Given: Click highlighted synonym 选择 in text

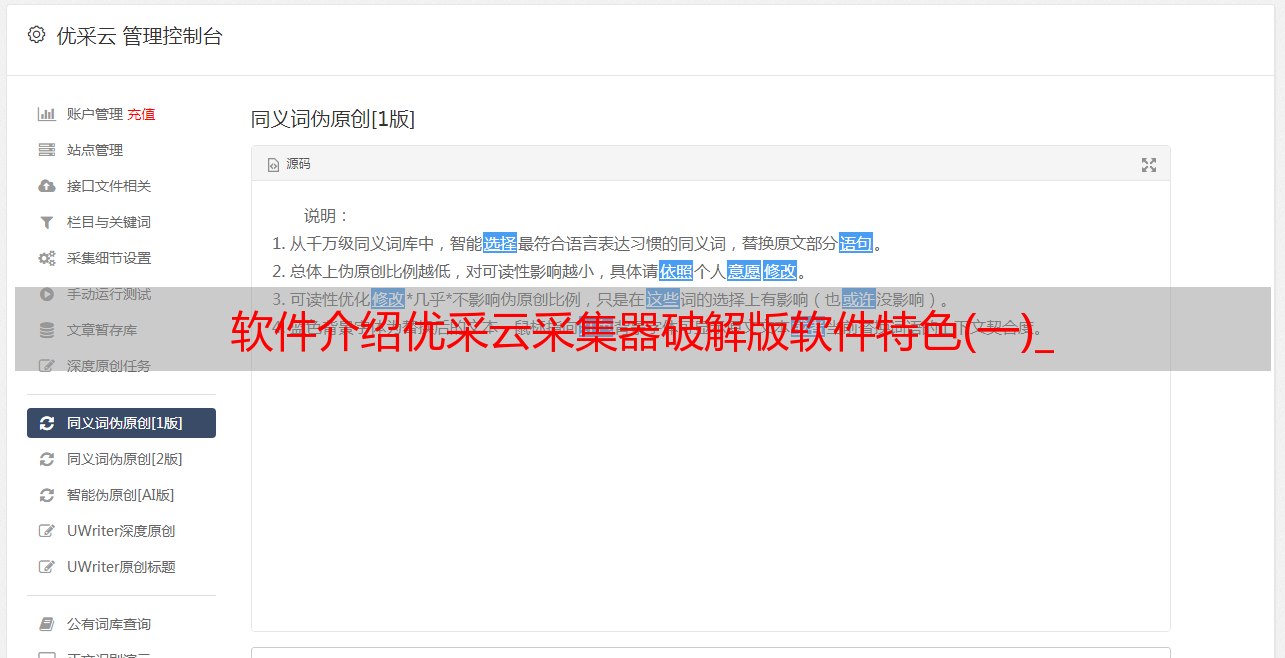Looking at the screenshot, I should (500, 243).
